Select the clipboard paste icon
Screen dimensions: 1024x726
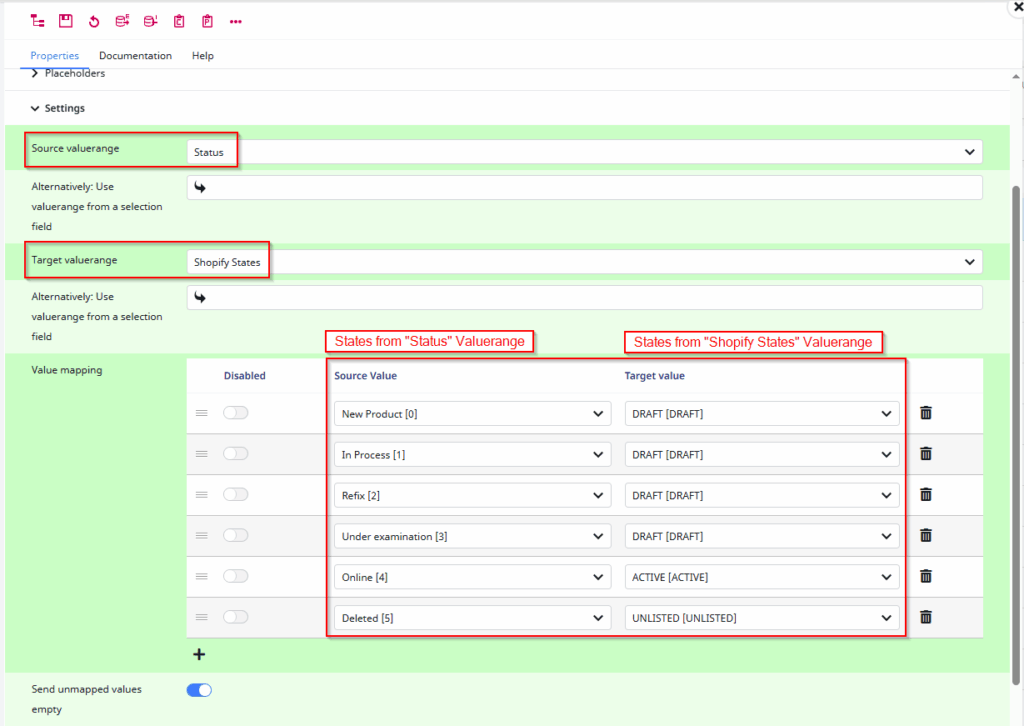pyautogui.click(x=209, y=20)
